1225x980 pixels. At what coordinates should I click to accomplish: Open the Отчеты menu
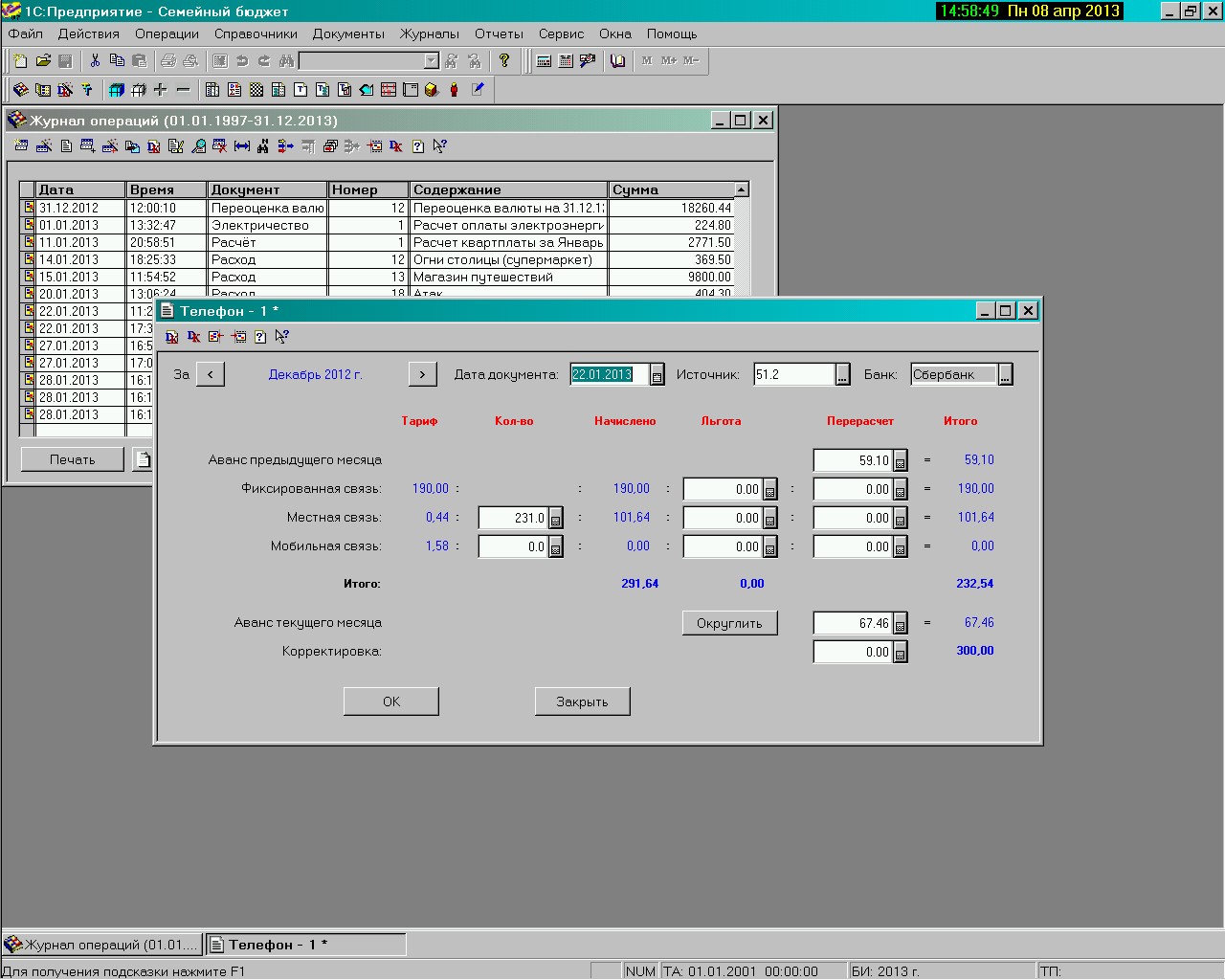pos(499,33)
